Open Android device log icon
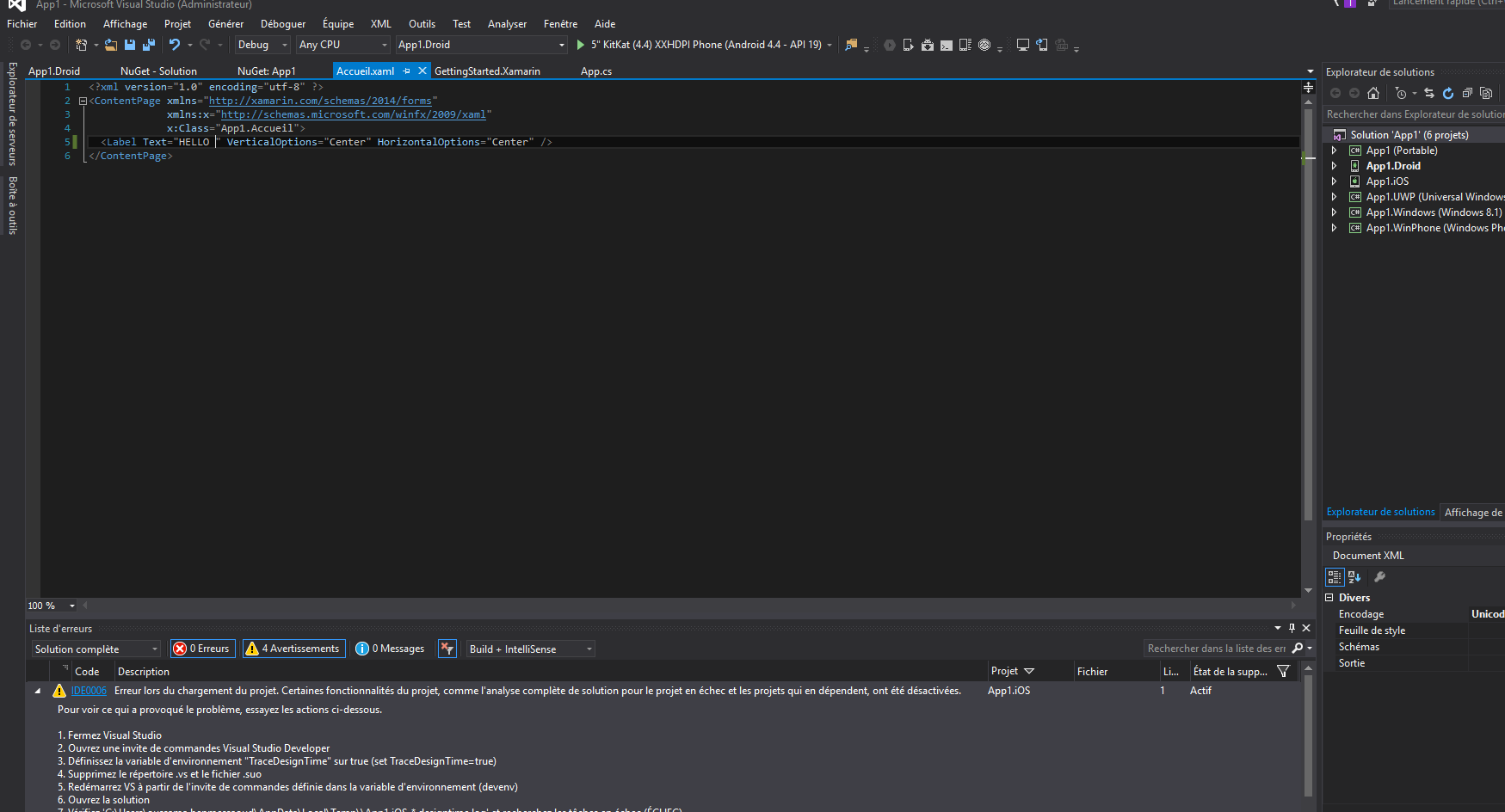 (x=965, y=45)
